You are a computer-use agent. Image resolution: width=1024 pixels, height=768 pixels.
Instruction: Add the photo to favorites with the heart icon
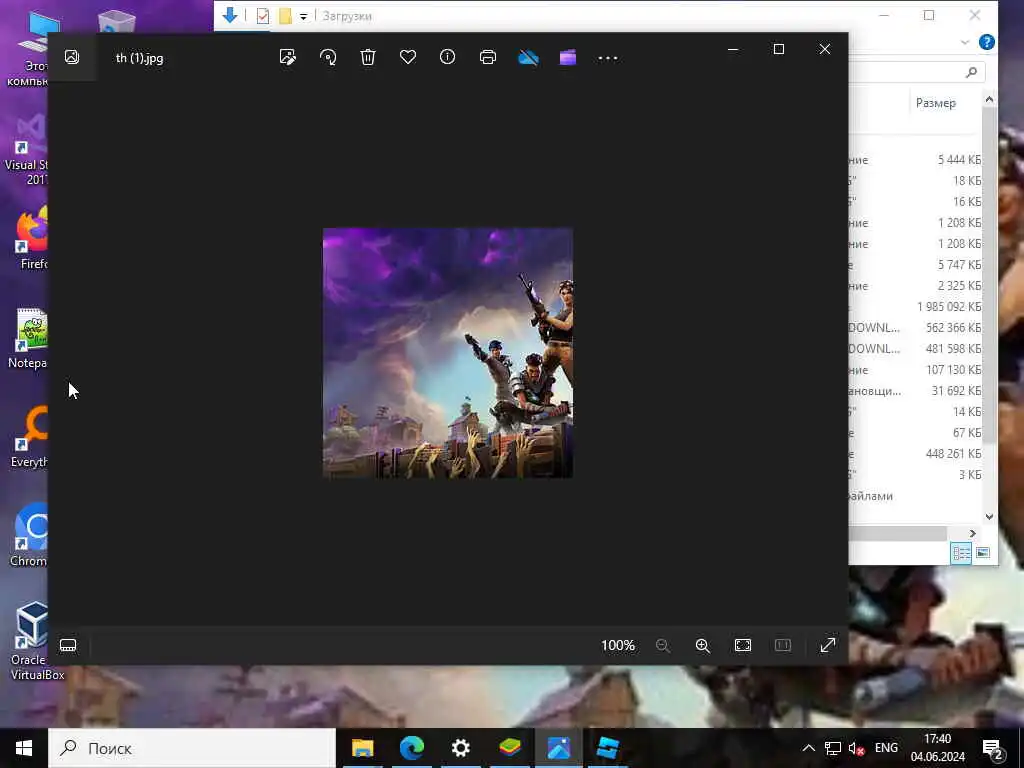point(408,57)
